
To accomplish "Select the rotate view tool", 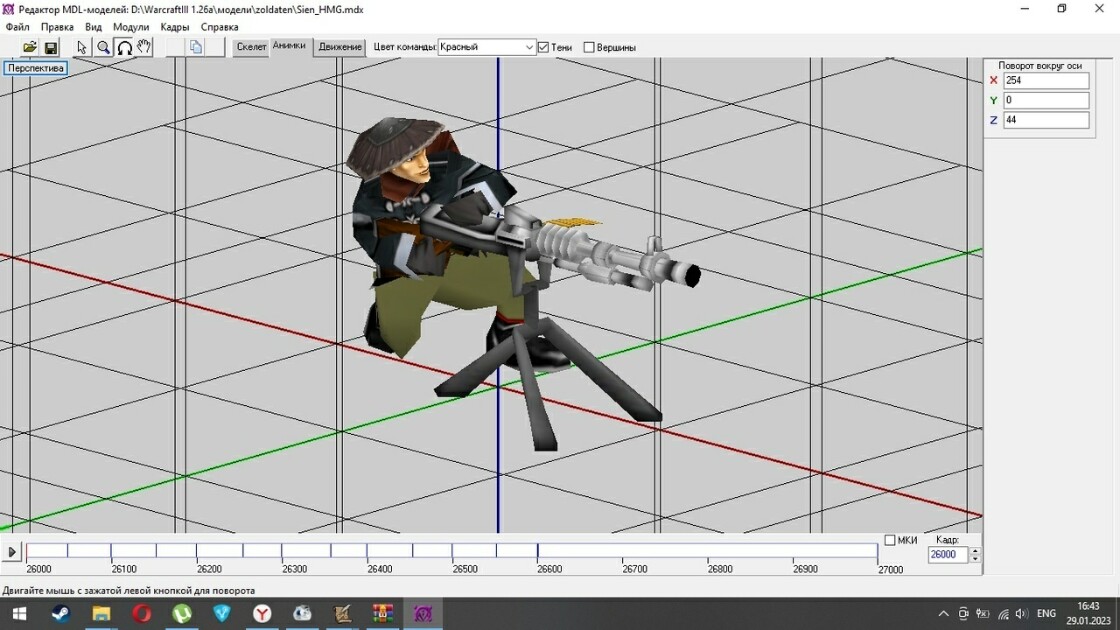I will (124, 47).
